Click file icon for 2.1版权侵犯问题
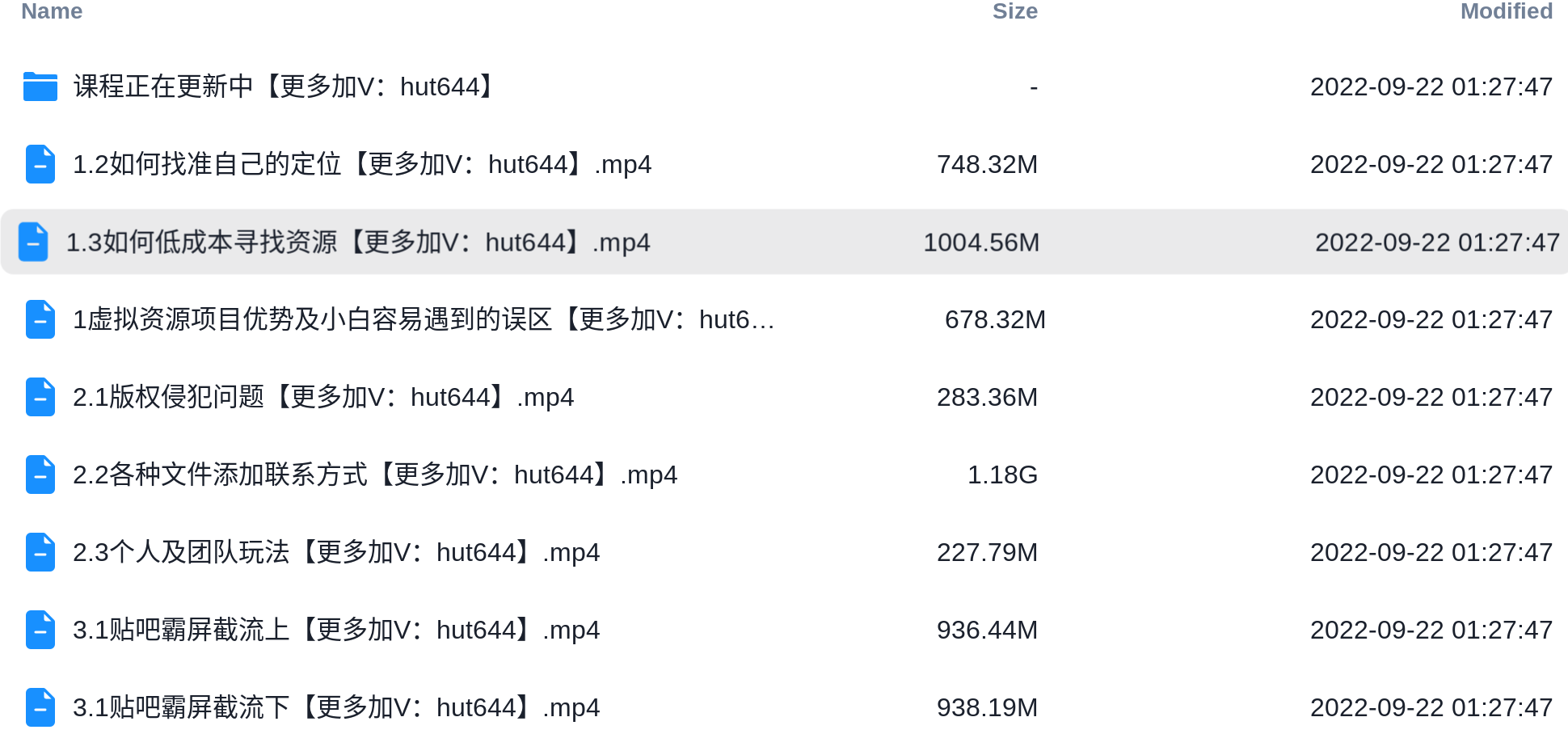 (x=40, y=397)
